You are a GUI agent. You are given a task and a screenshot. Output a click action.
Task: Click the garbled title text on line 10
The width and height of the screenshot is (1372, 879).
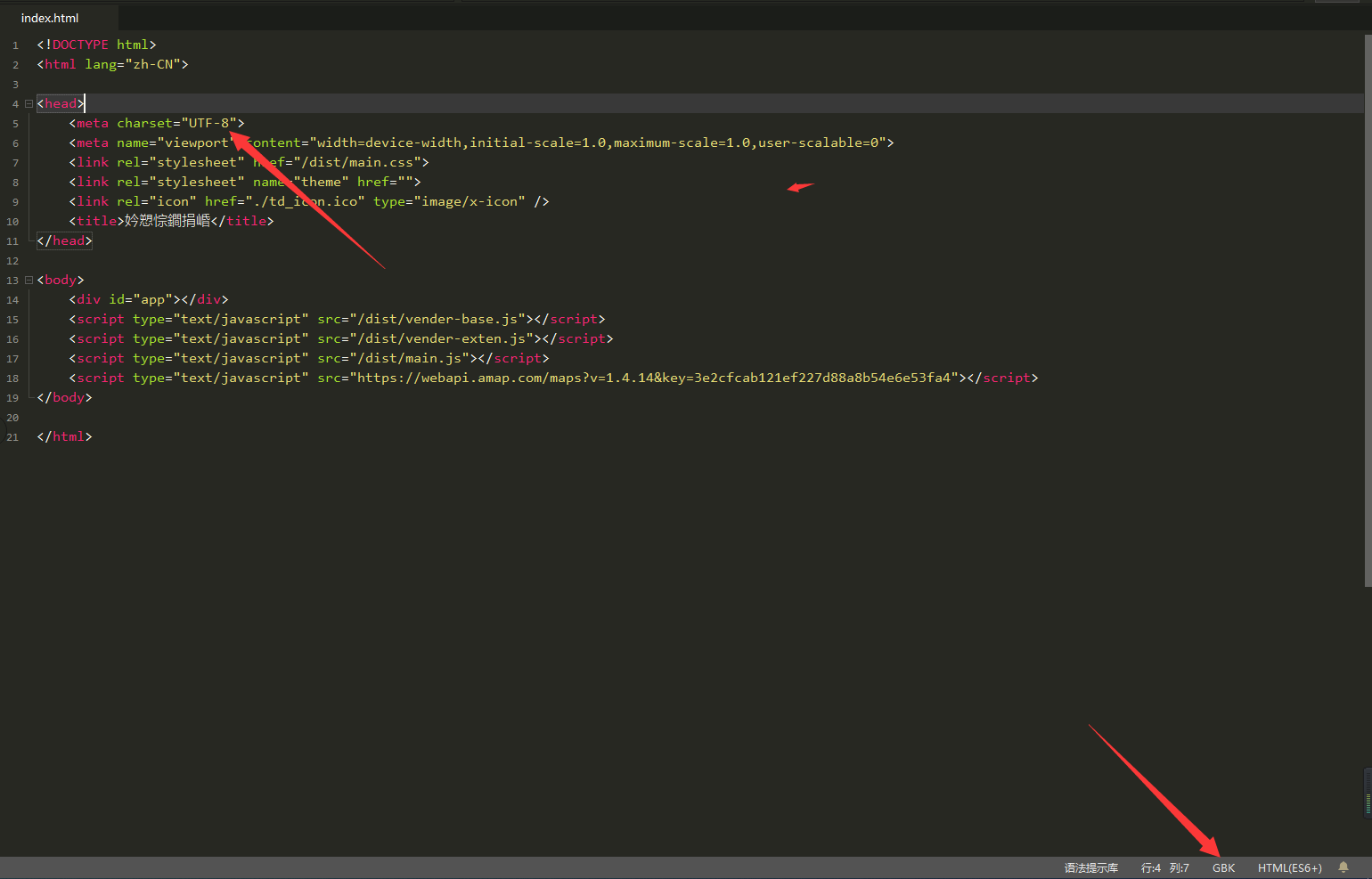[x=167, y=221]
